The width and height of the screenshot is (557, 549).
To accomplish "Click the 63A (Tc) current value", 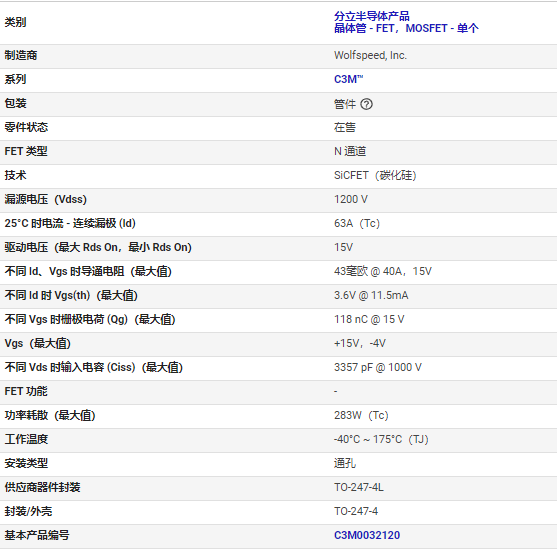I will click(x=357, y=223).
